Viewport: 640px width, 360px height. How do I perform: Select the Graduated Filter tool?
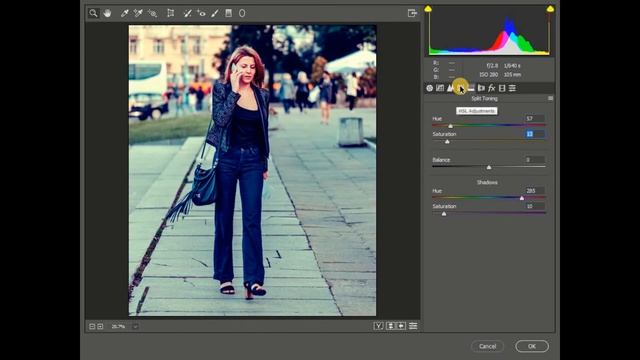(229, 13)
